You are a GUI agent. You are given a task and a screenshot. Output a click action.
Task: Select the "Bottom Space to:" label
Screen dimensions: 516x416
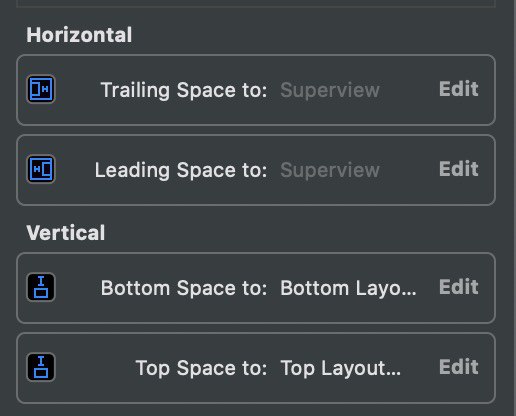[x=184, y=288]
